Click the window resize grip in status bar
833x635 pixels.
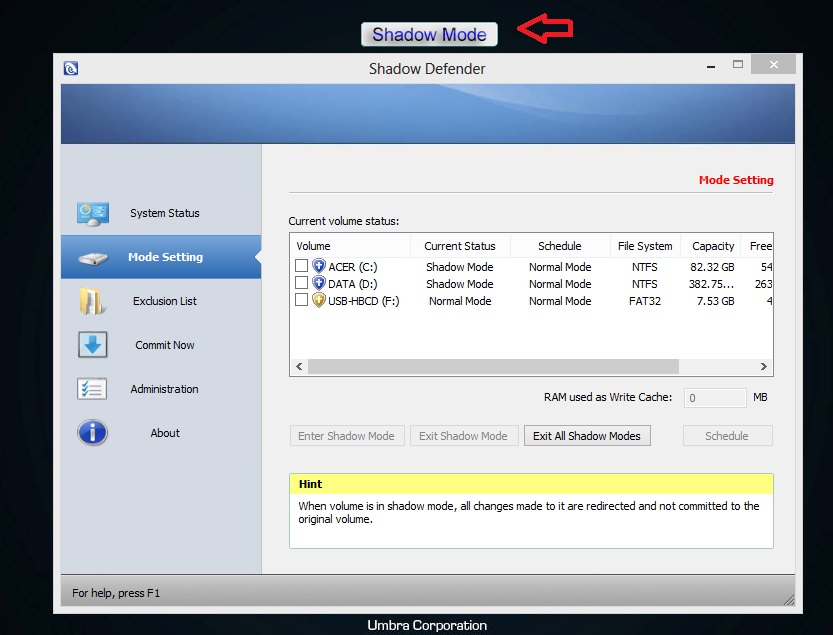(x=789, y=599)
